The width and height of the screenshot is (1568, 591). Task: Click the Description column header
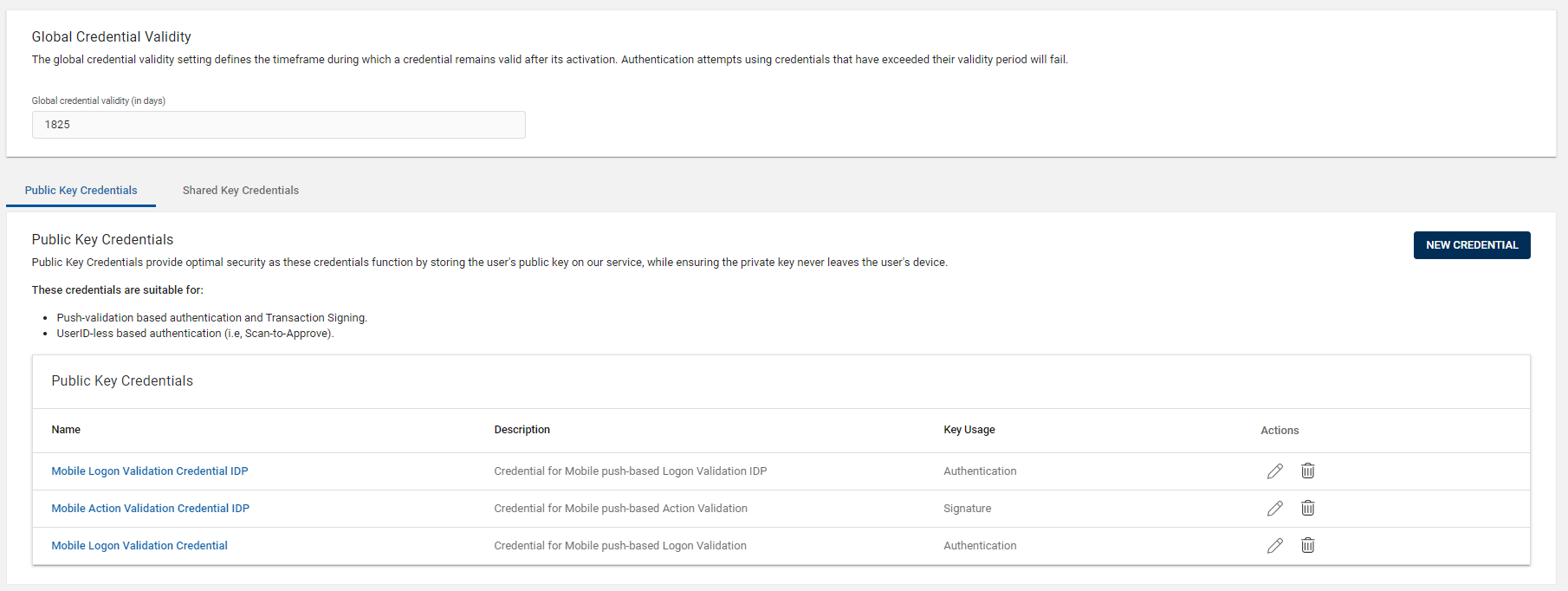pos(522,430)
